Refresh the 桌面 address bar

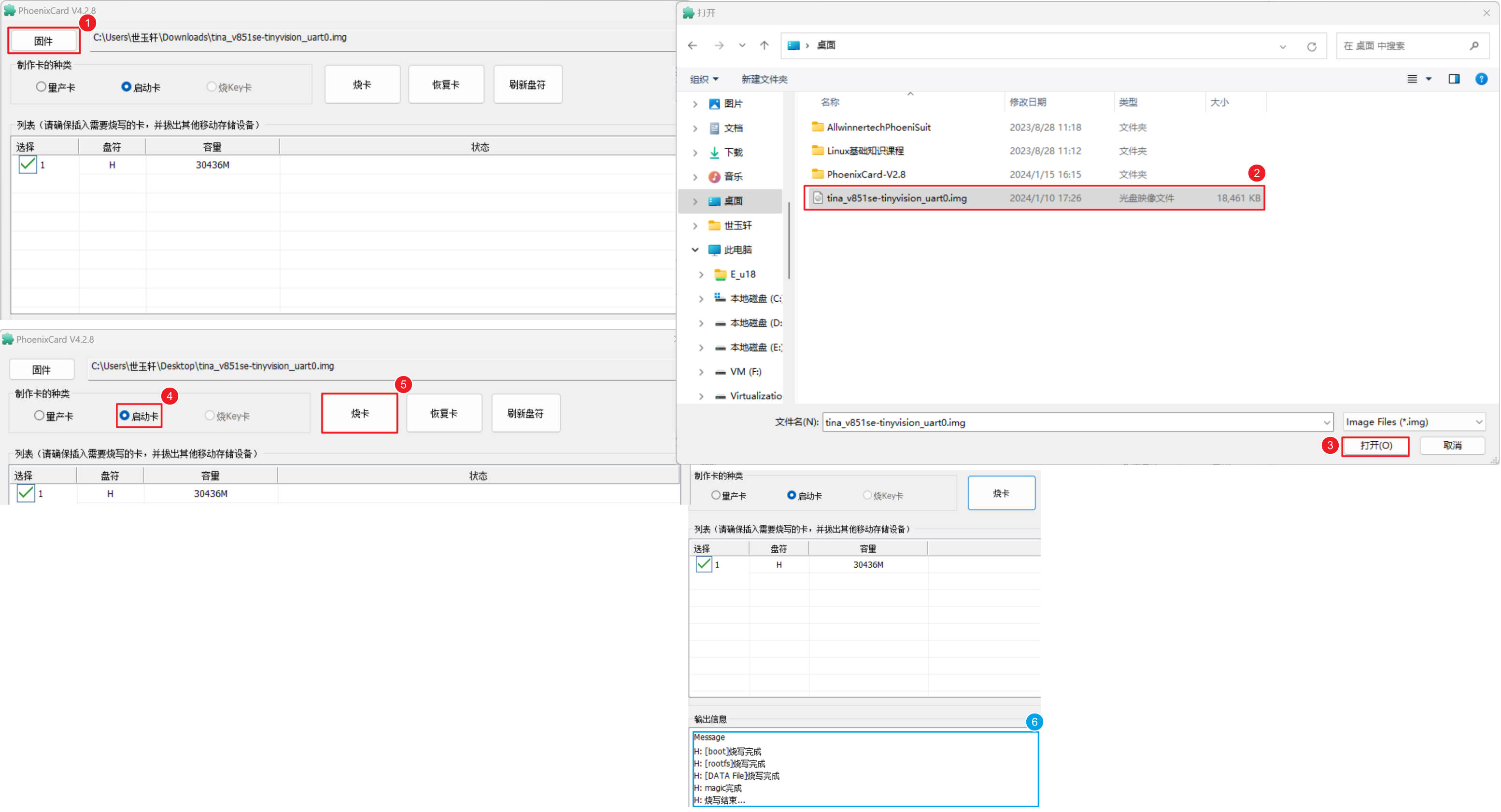coord(1312,46)
